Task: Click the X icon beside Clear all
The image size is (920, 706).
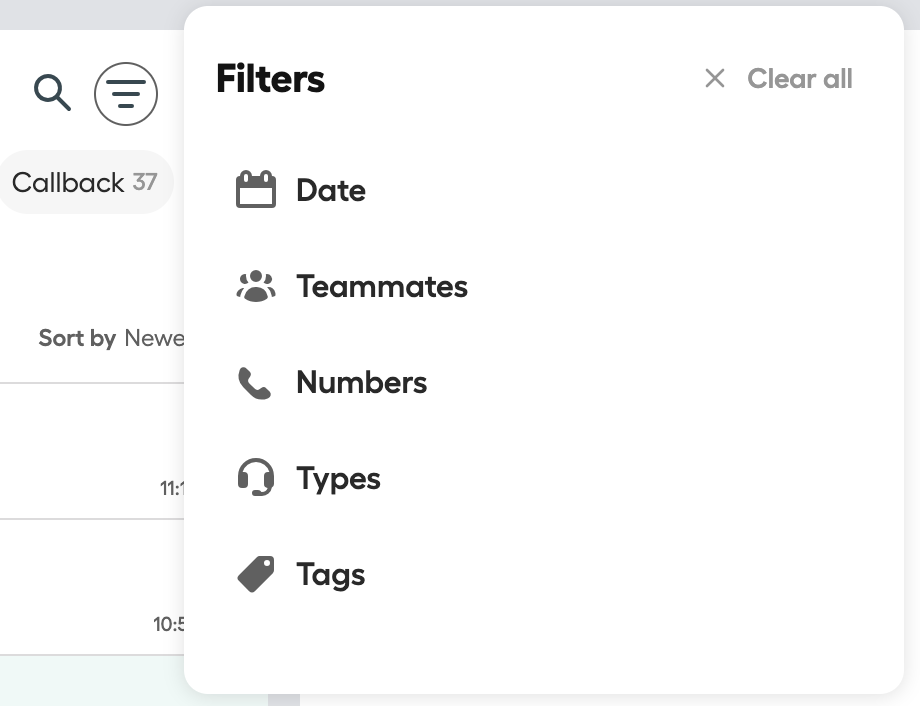Action: 715,78
